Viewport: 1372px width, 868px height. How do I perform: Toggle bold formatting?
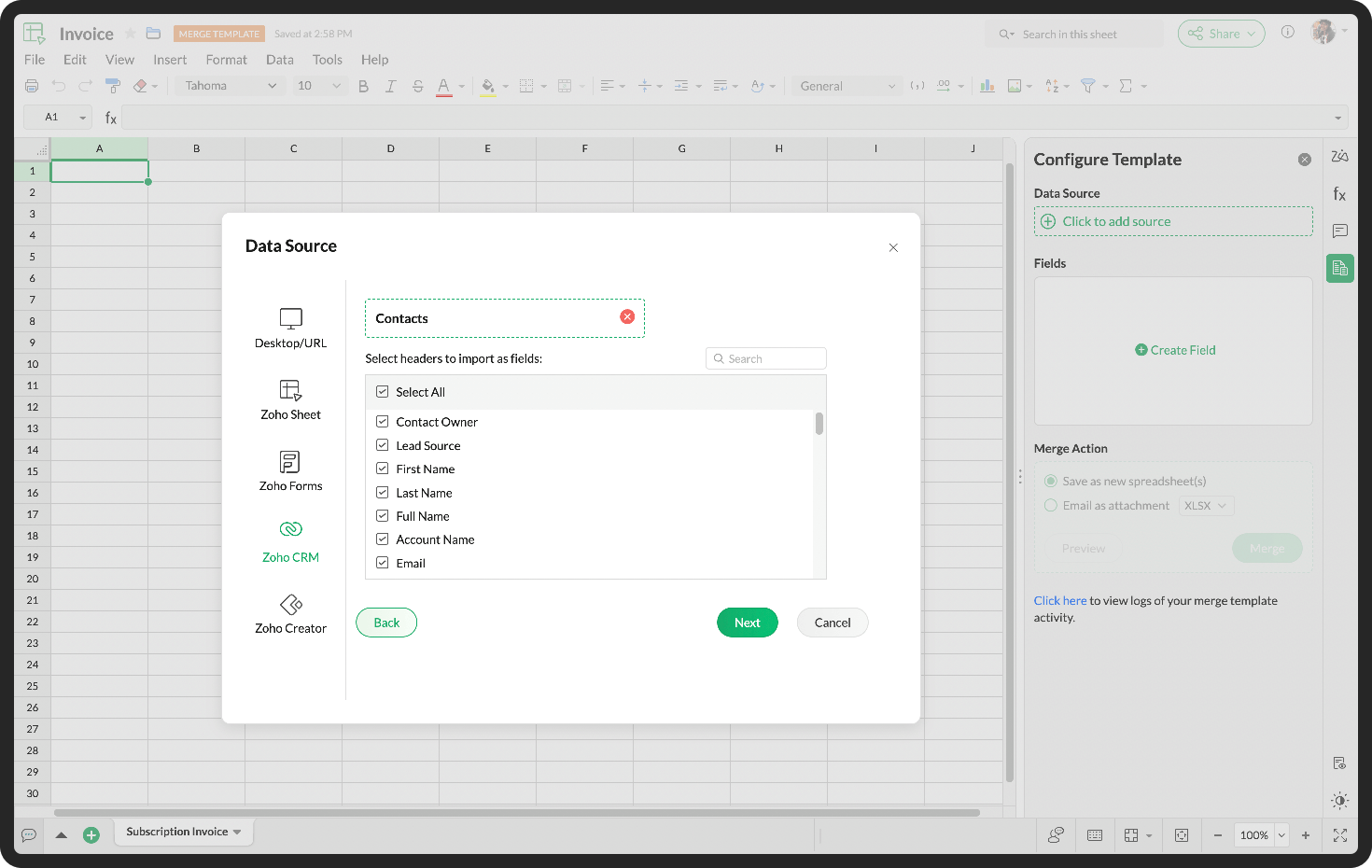tap(363, 86)
